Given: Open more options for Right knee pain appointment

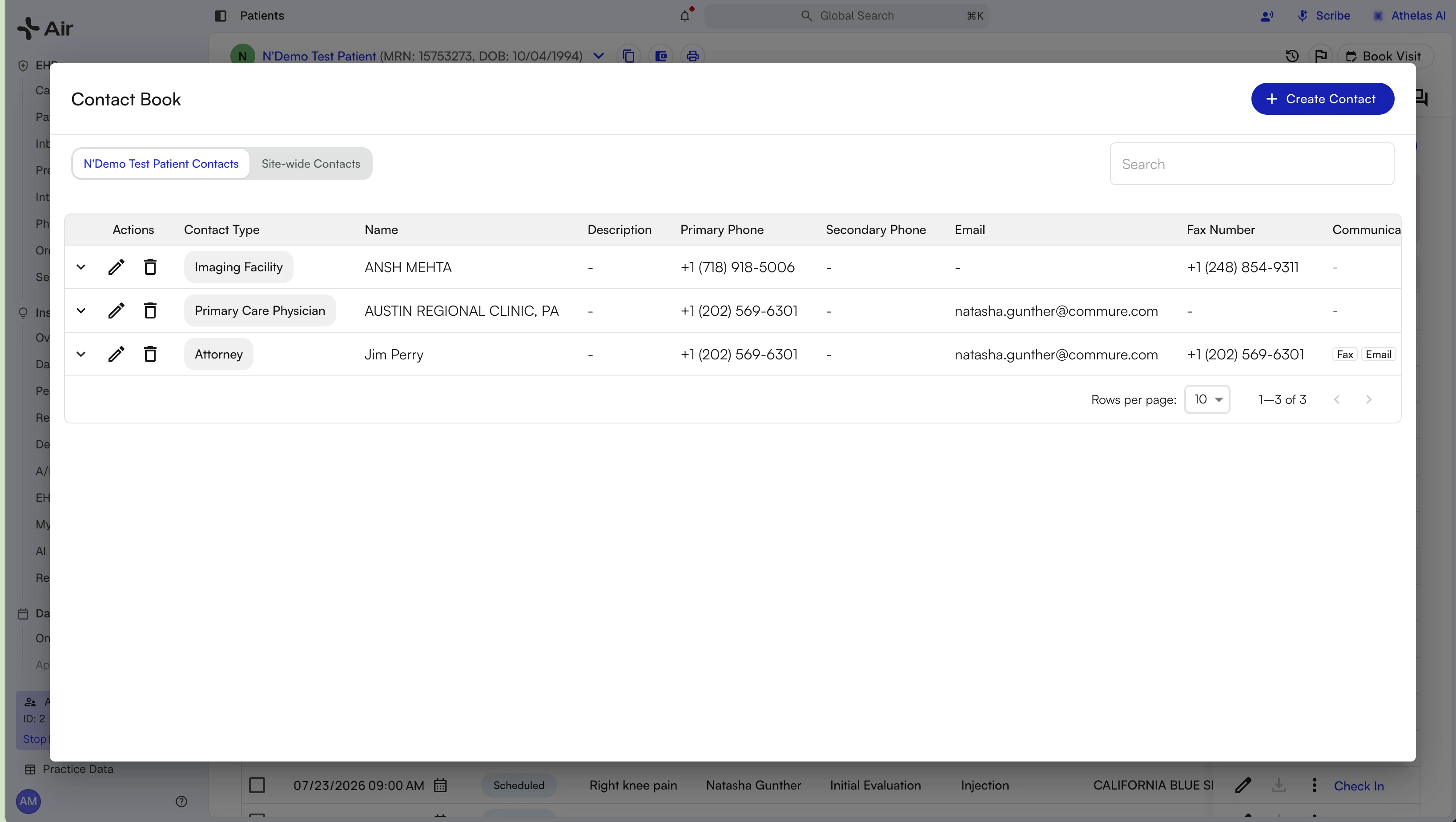Looking at the screenshot, I should click(x=1314, y=785).
